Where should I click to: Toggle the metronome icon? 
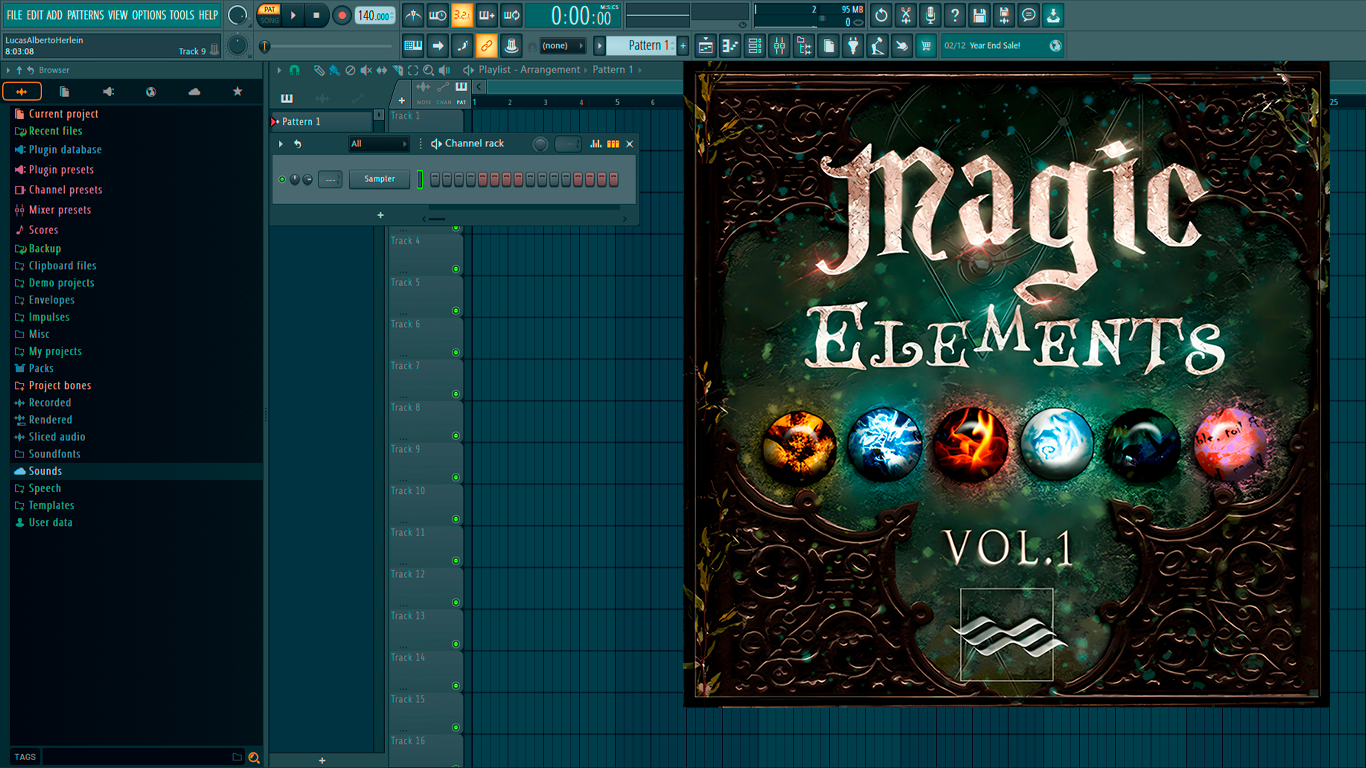tap(413, 15)
